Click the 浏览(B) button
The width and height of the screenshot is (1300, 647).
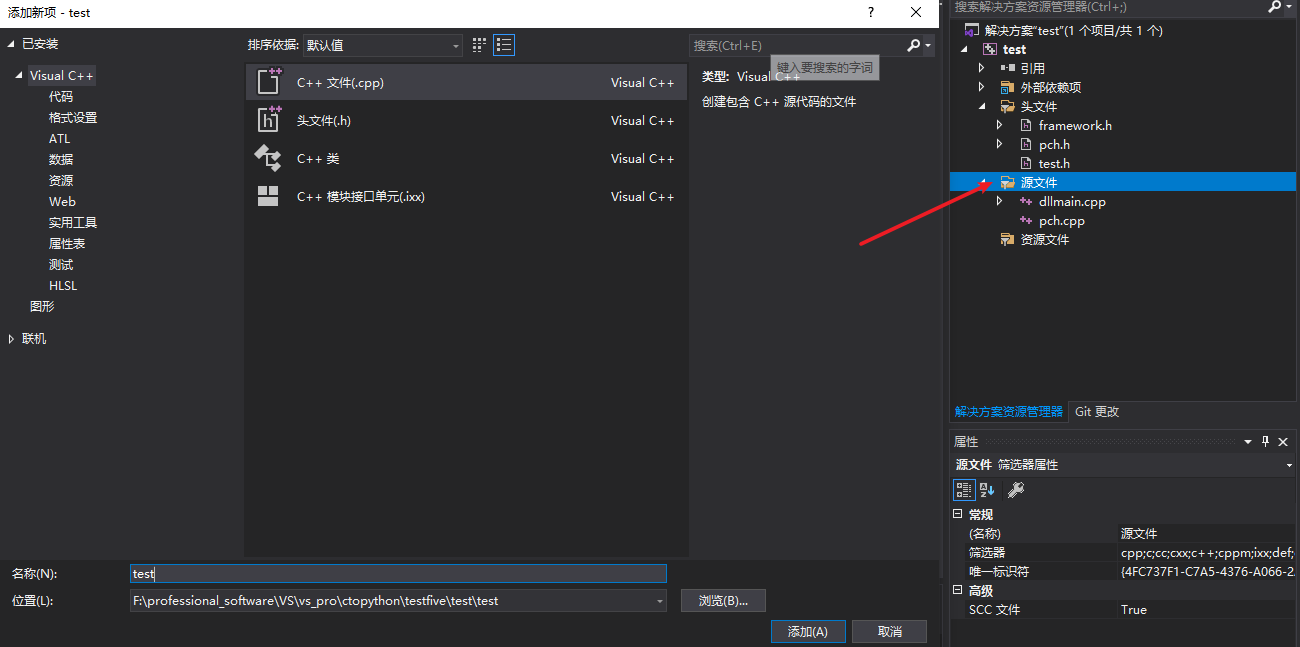tap(723, 600)
